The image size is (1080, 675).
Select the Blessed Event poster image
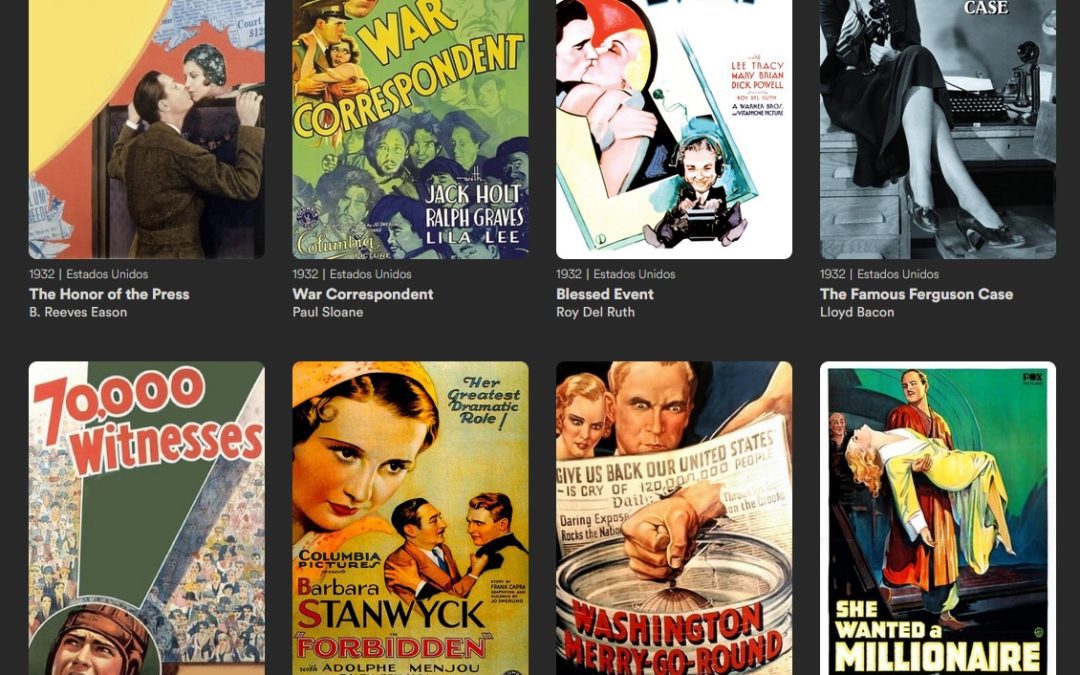pos(674,129)
